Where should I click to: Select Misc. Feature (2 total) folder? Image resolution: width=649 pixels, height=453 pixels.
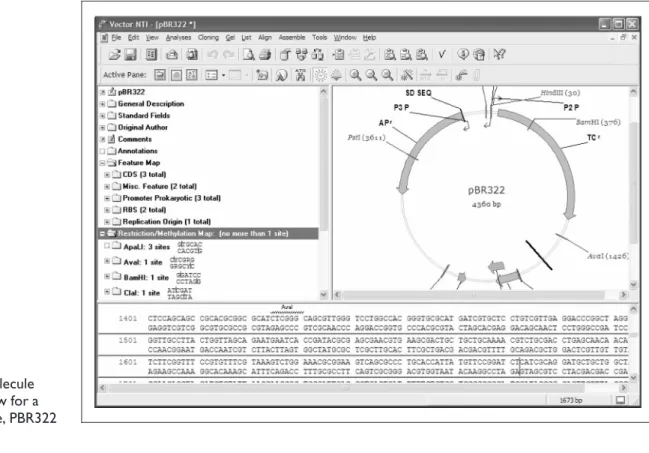click(x=159, y=186)
